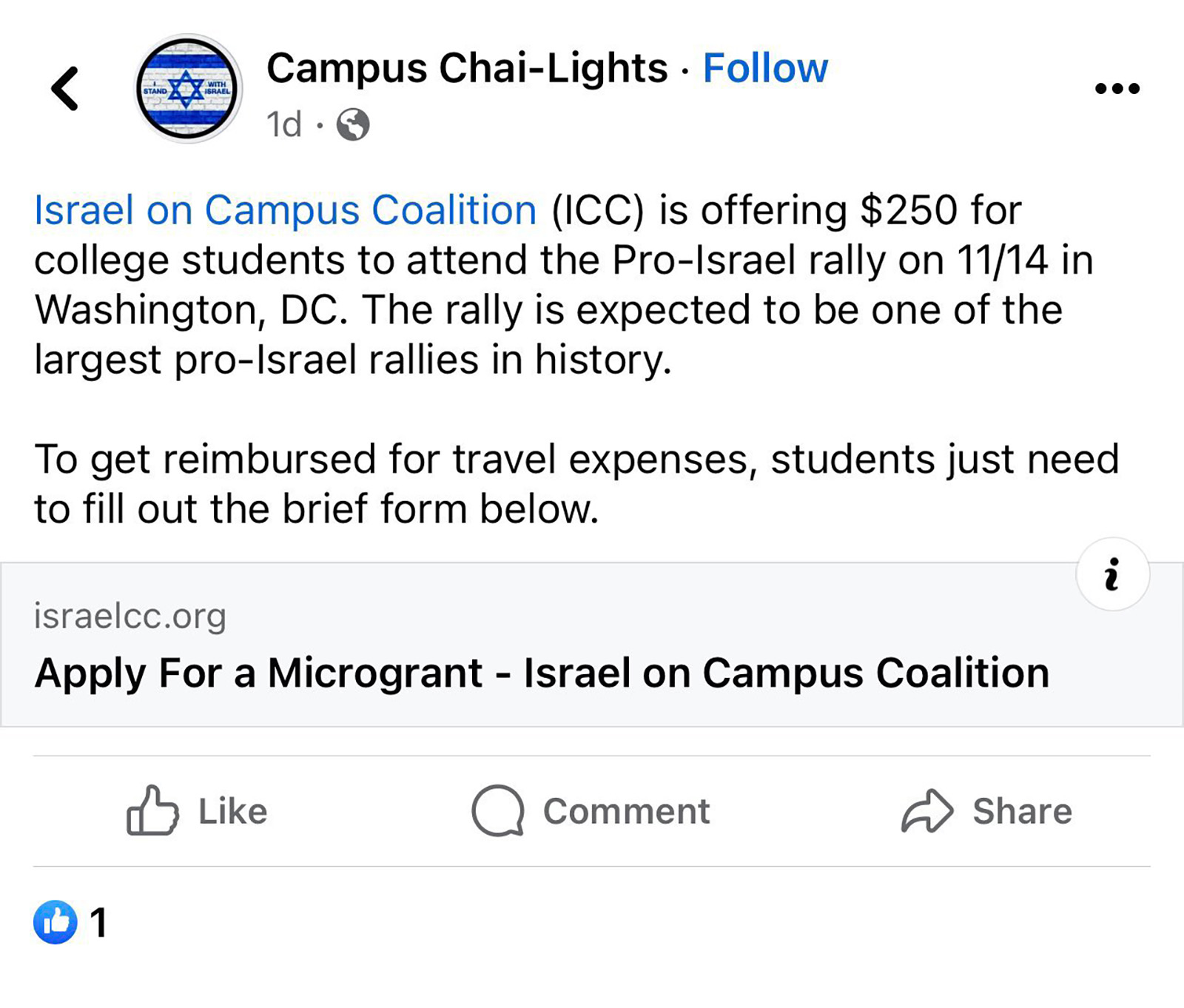Click the link info "i" icon
Image resolution: width=1184 pixels, height=1008 pixels.
tap(1112, 574)
